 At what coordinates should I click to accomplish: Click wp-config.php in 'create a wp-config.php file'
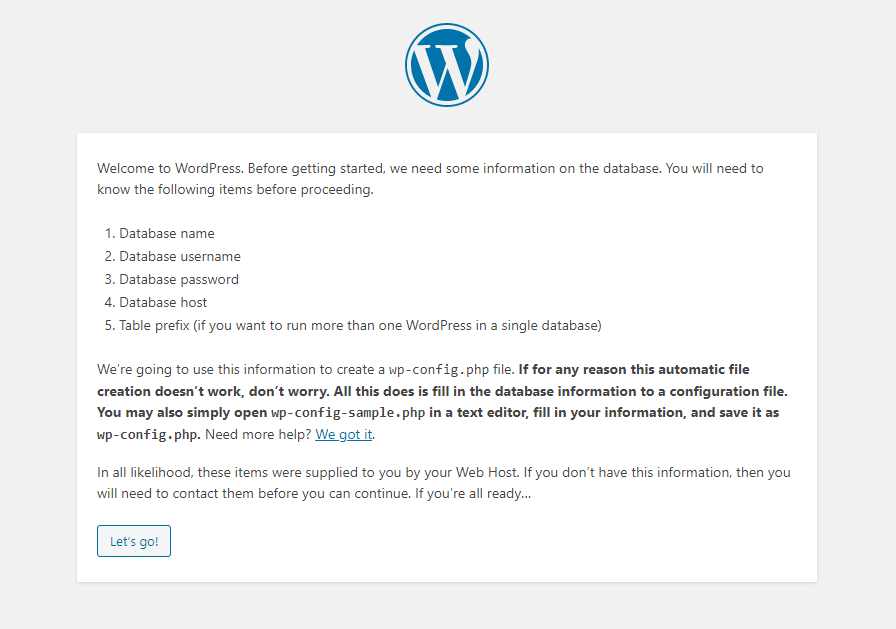pyautogui.click(x=439, y=370)
